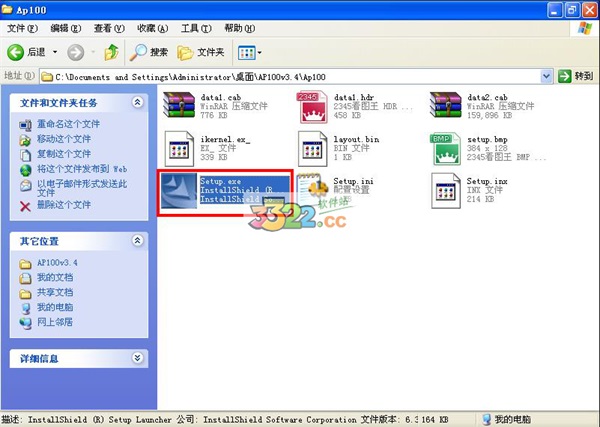
Task: Open the Views mode icon
Action: click(x=246, y=52)
